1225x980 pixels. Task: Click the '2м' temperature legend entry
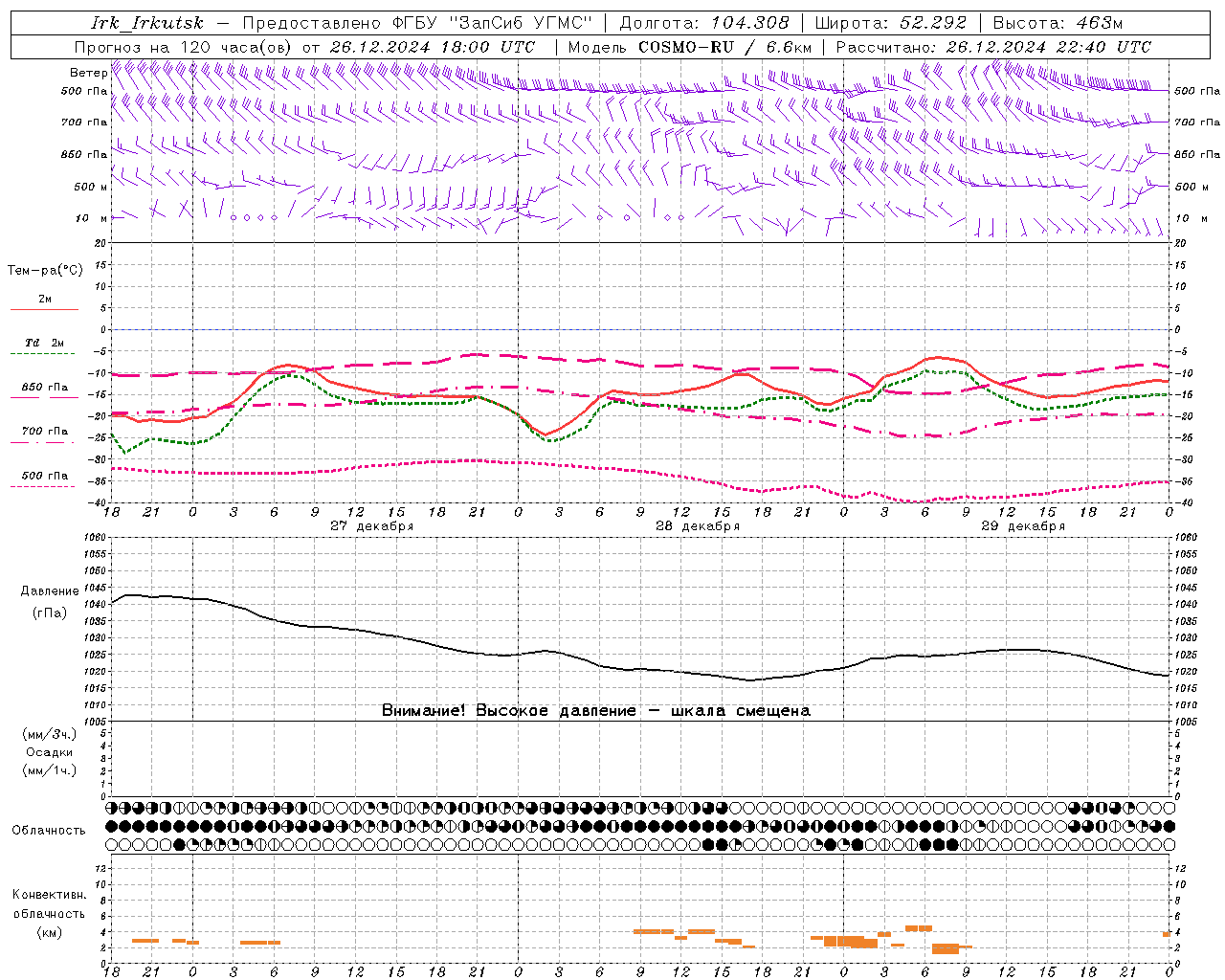tap(45, 299)
